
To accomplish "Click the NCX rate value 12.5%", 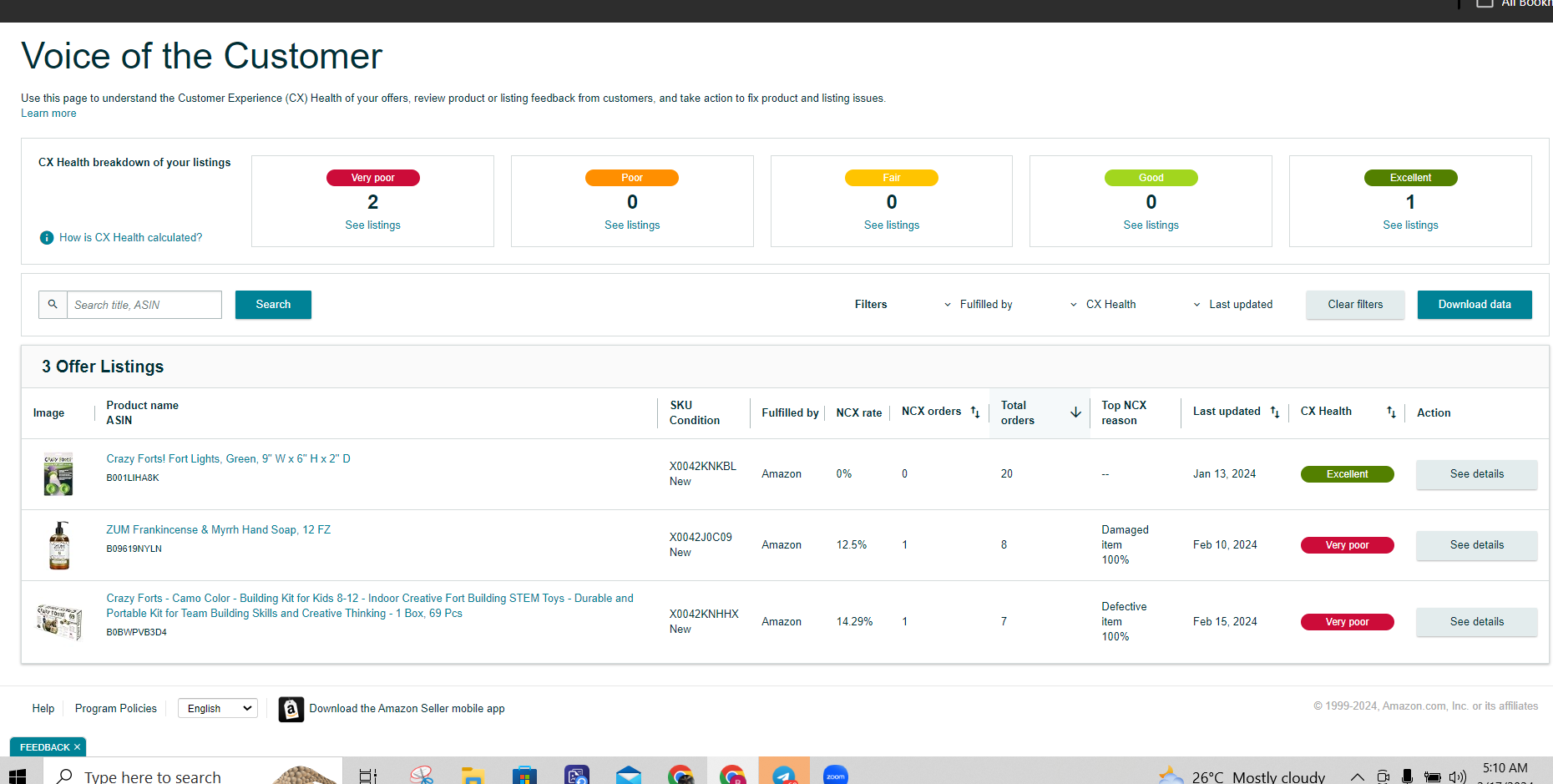I will (x=852, y=545).
